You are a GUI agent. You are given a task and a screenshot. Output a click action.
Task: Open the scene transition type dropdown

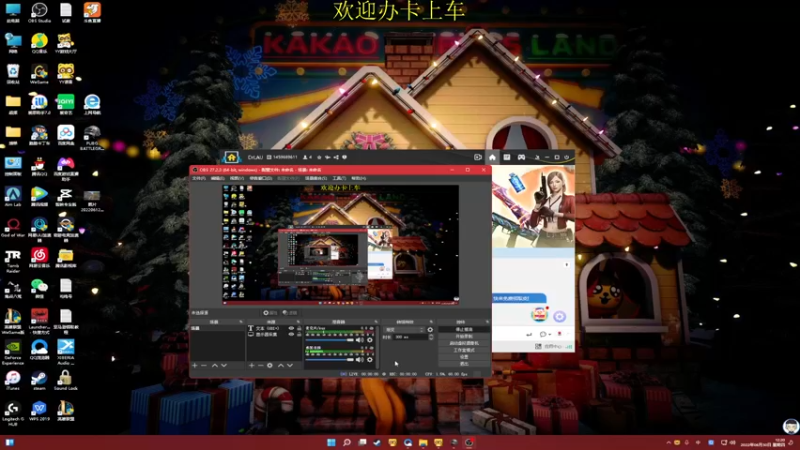point(404,330)
